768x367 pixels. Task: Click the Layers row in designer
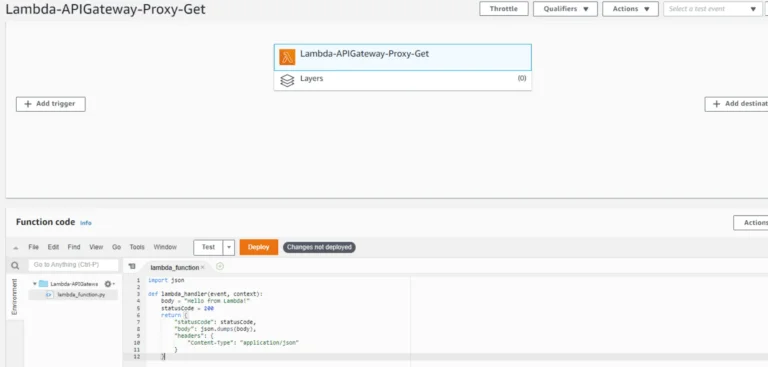pyautogui.click(x=403, y=80)
